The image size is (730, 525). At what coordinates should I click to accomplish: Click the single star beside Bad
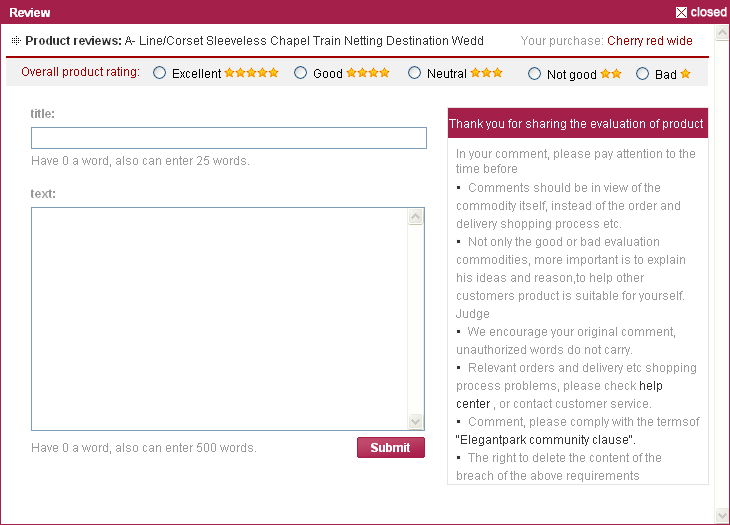(685, 74)
